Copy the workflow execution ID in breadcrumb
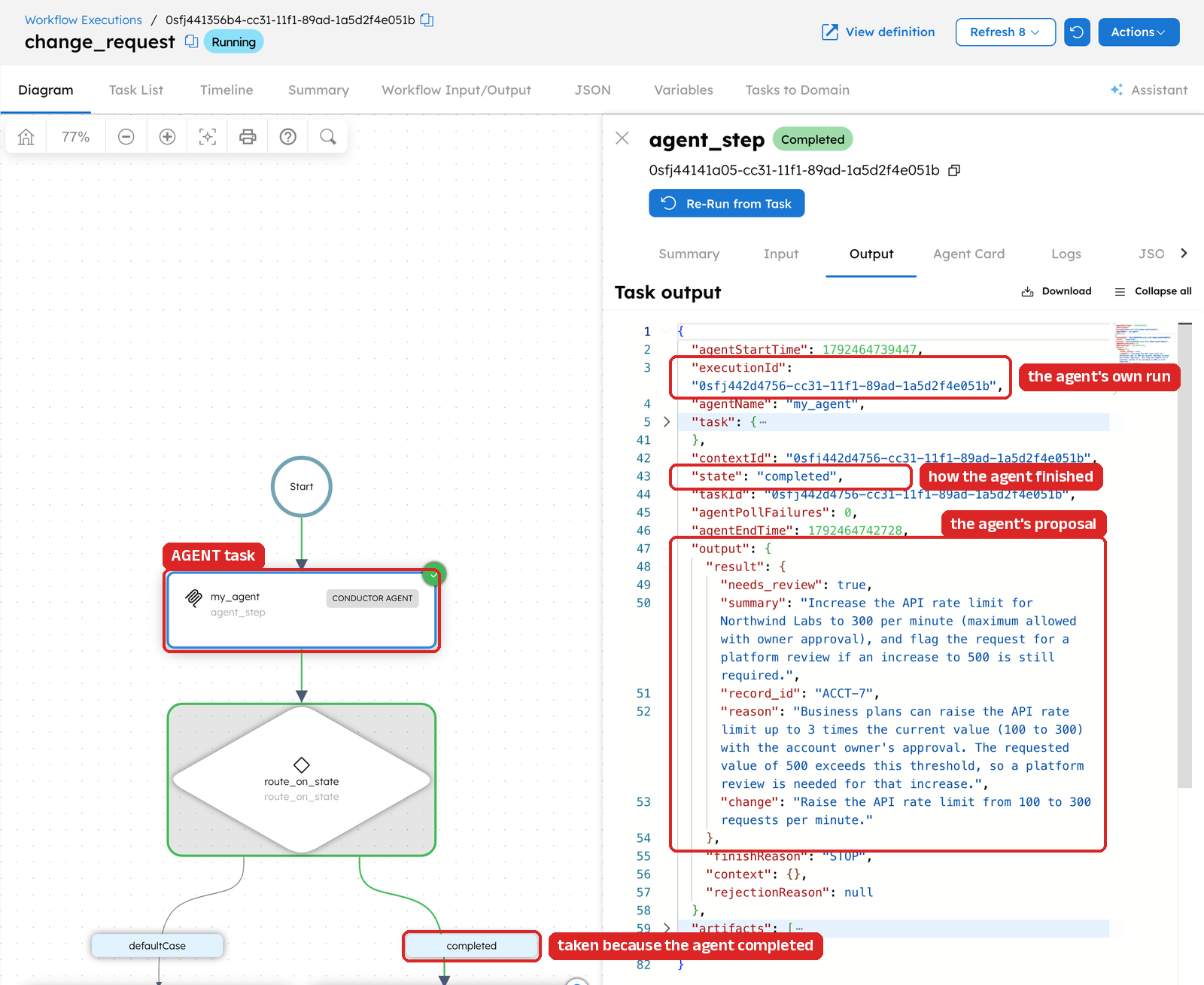The width and height of the screenshot is (1204, 985). [x=427, y=20]
